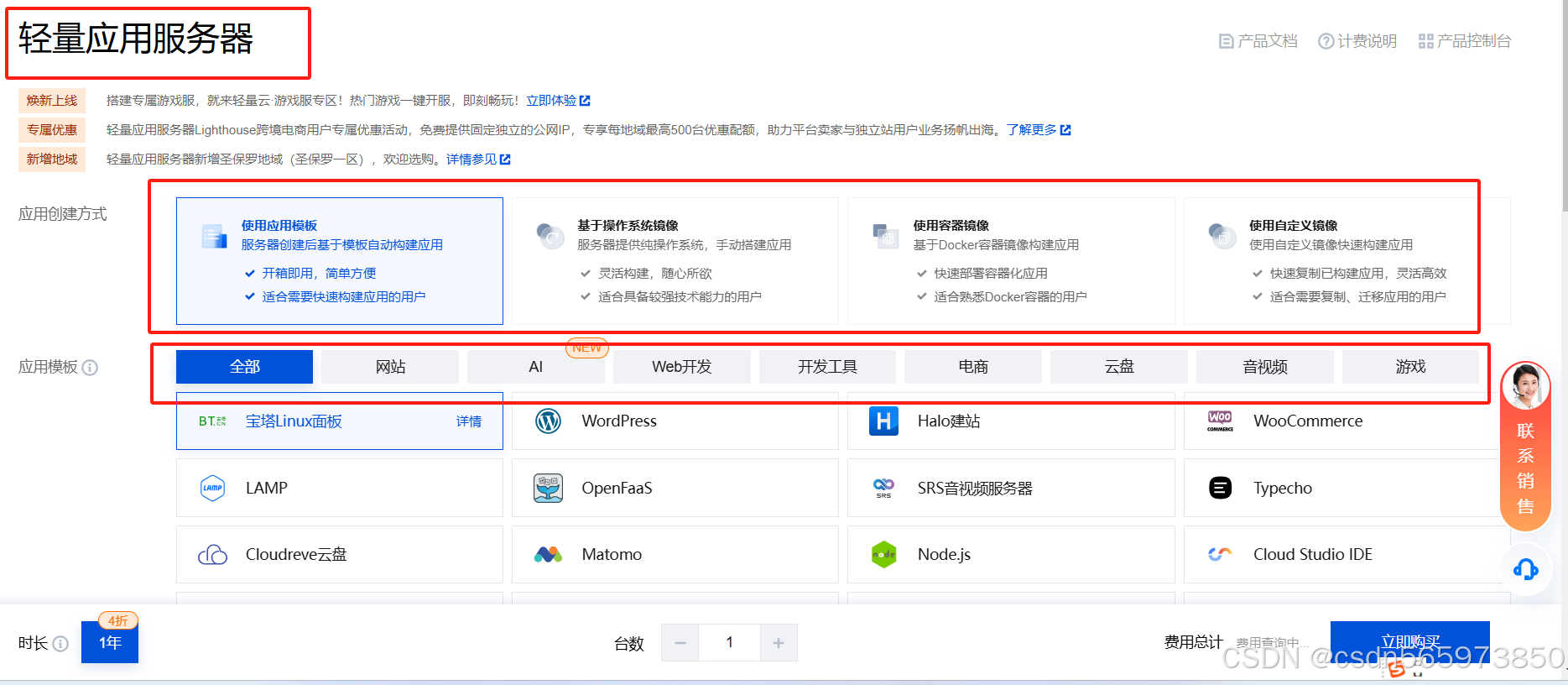Screen dimensions: 1568x685
Task: Select 使用容器镜像 creation method card
Action: coord(1011,261)
